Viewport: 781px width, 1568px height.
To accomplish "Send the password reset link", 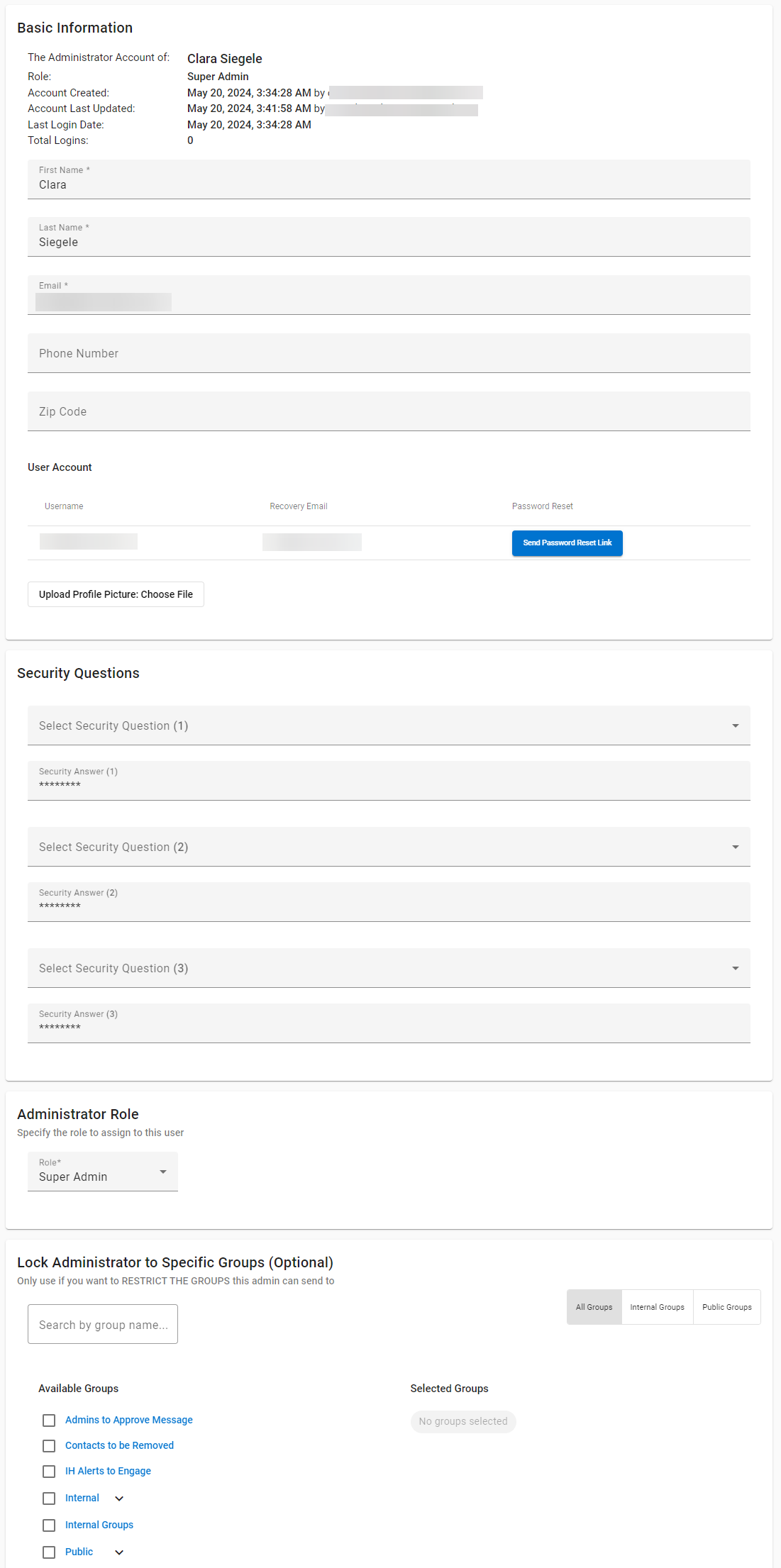I will coord(567,543).
